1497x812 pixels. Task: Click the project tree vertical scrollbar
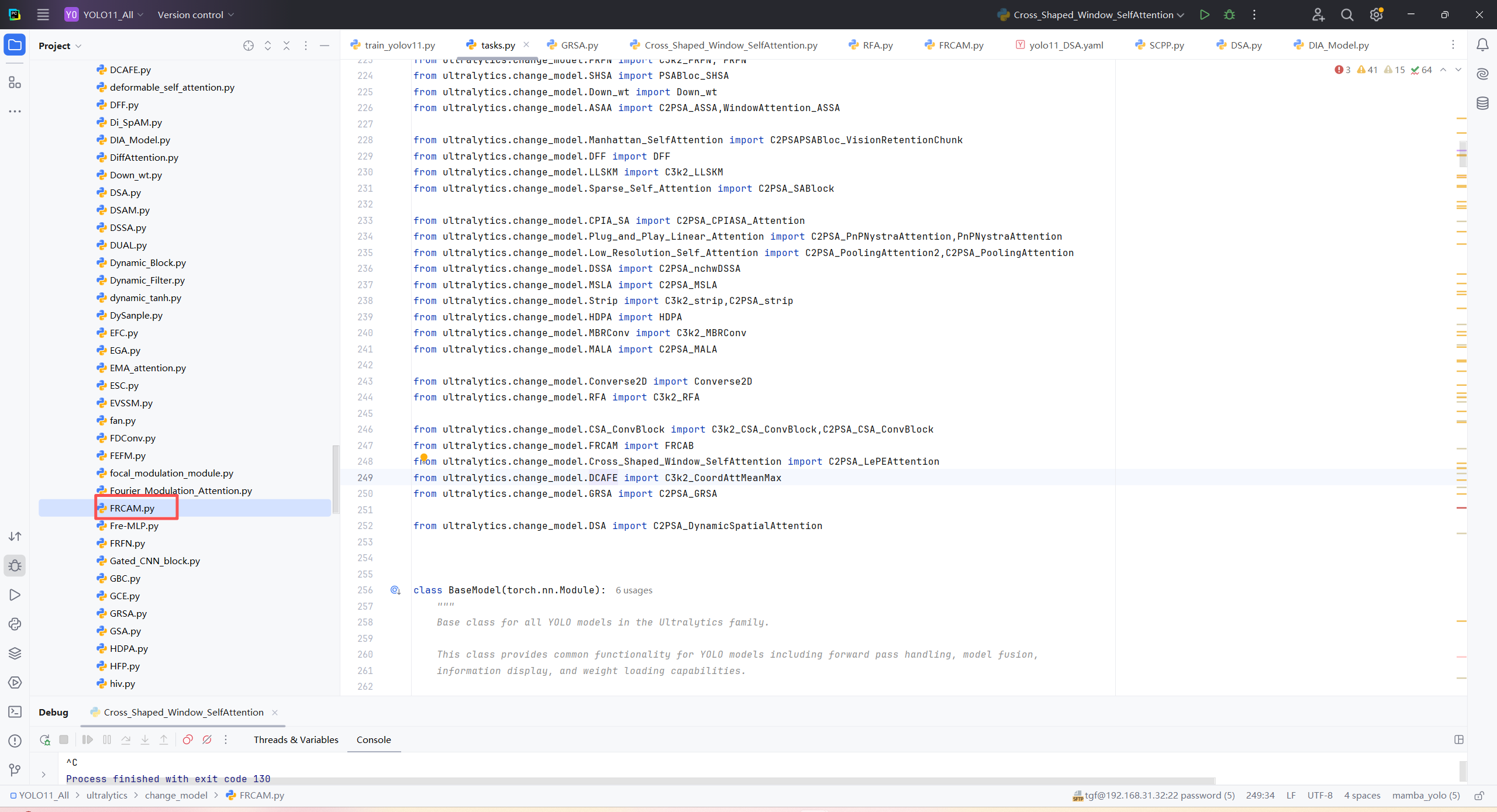[x=336, y=479]
